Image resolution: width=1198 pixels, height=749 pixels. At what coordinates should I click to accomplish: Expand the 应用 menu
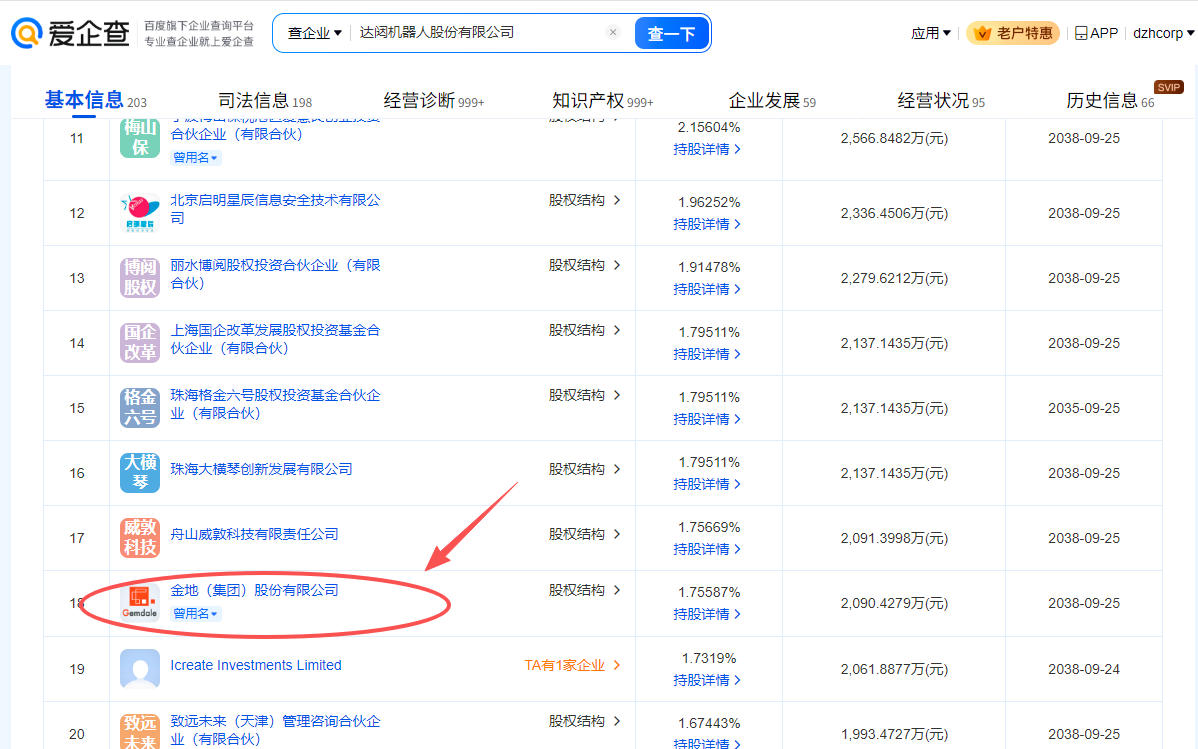click(x=931, y=33)
